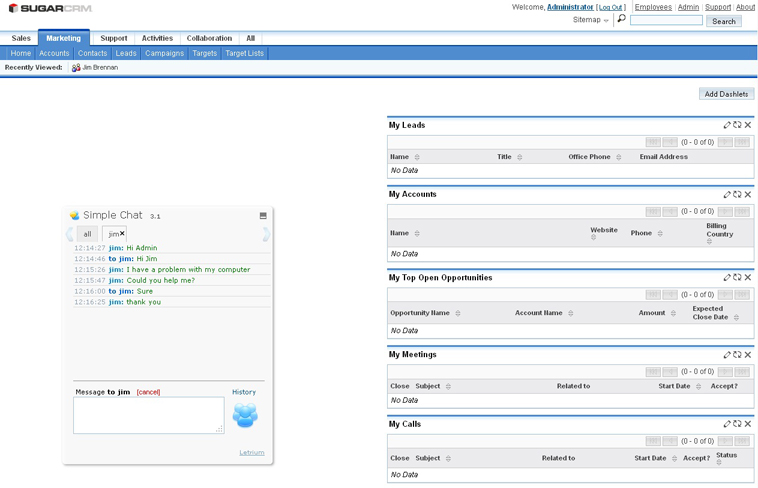Image resolution: width=758 pixels, height=488 pixels.
Task: Click the Search button
Action: 724,21
